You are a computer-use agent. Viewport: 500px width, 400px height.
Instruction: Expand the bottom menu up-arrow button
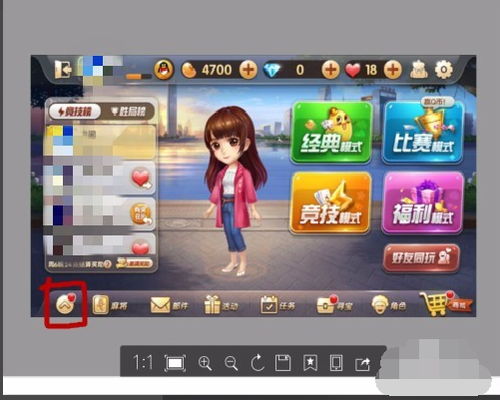[x=65, y=304]
